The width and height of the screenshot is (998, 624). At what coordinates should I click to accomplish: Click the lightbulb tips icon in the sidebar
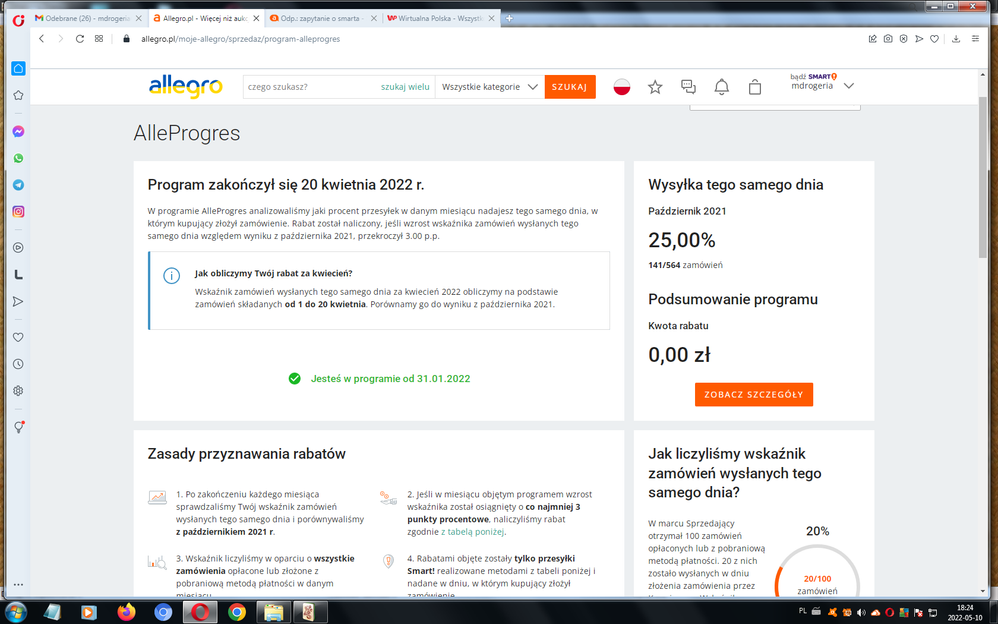[x=18, y=427]
